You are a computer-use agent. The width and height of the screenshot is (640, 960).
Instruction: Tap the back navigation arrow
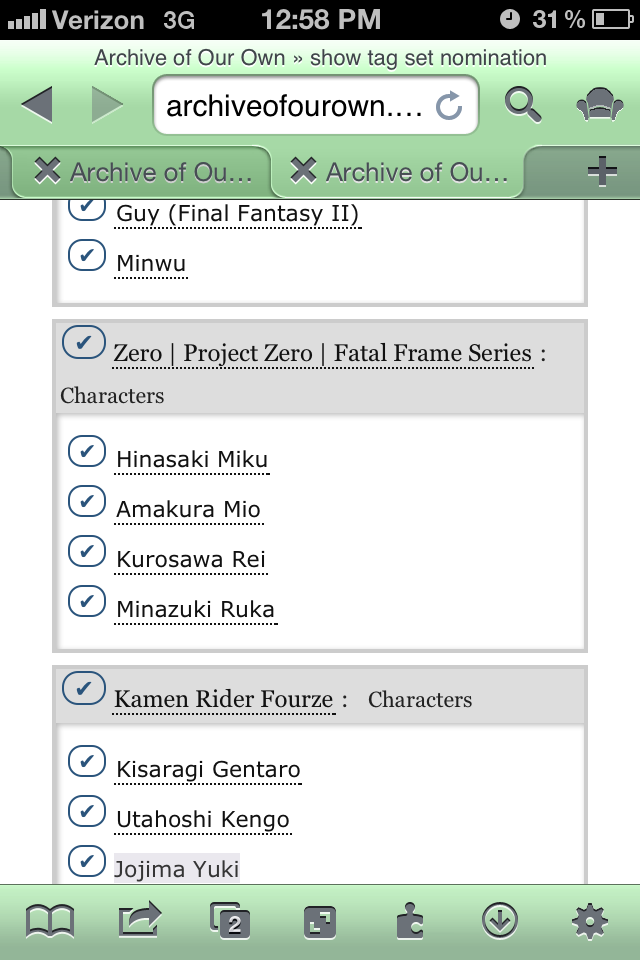click(x=37, y=105)
